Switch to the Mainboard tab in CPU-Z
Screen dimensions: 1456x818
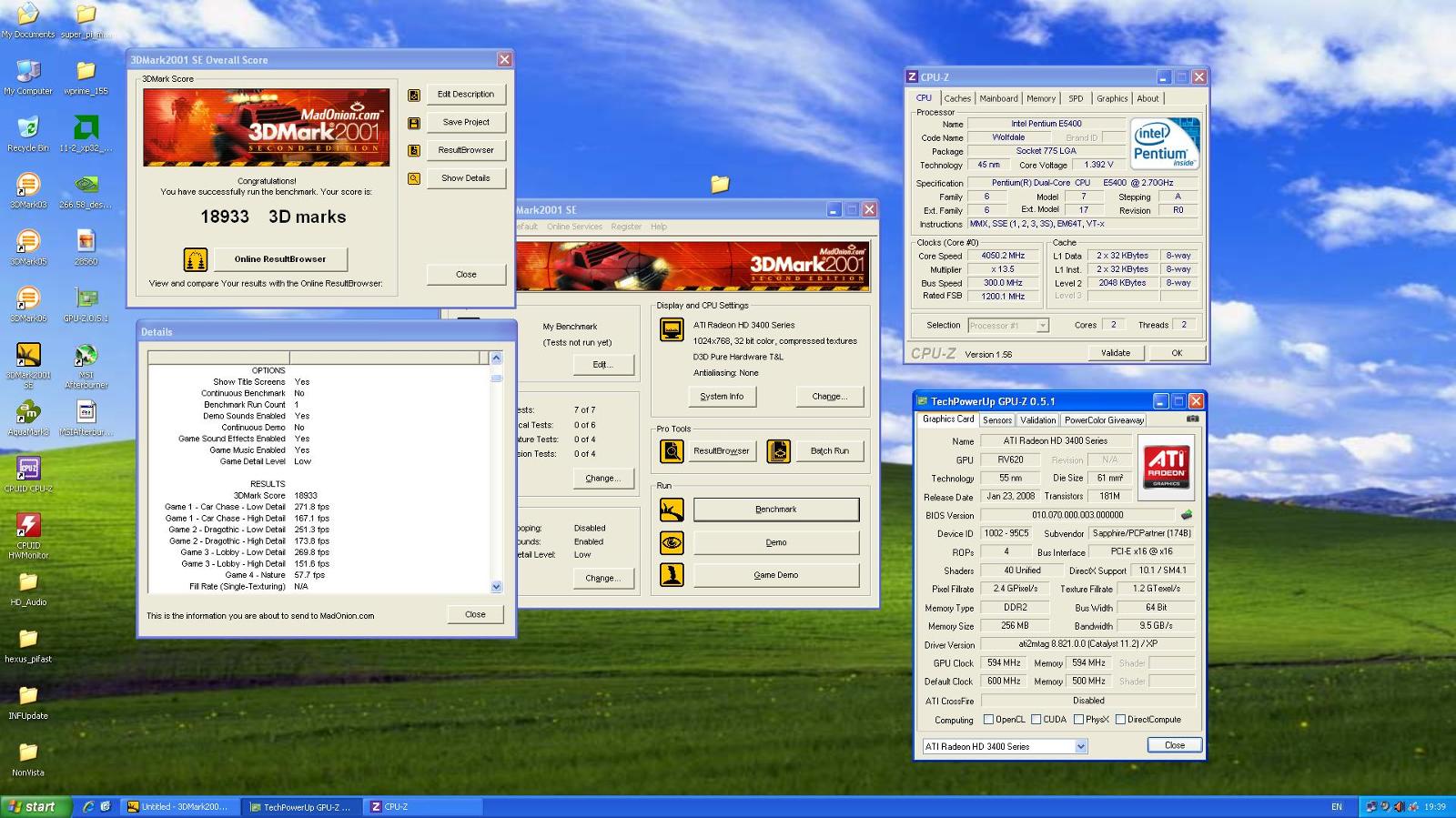[998, 98]
